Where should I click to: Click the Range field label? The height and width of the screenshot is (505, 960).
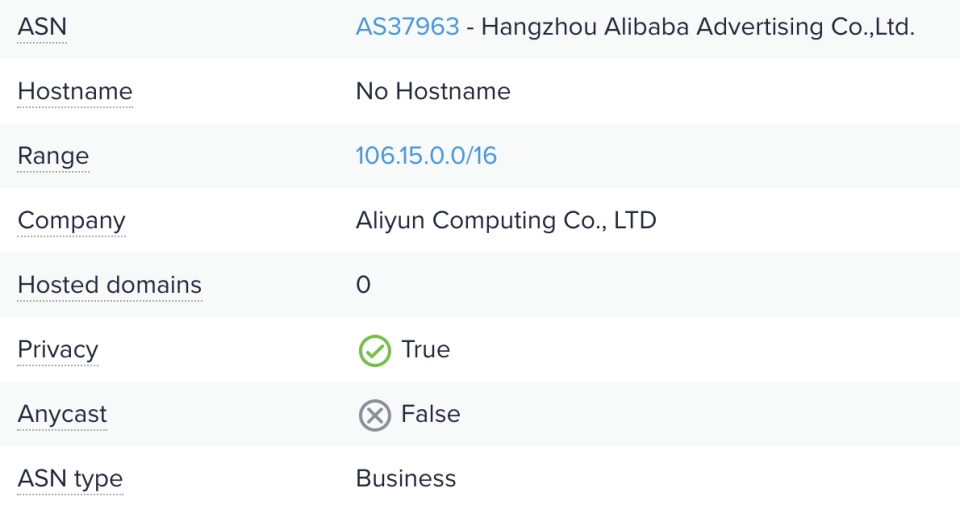click(x=53, y=156)
